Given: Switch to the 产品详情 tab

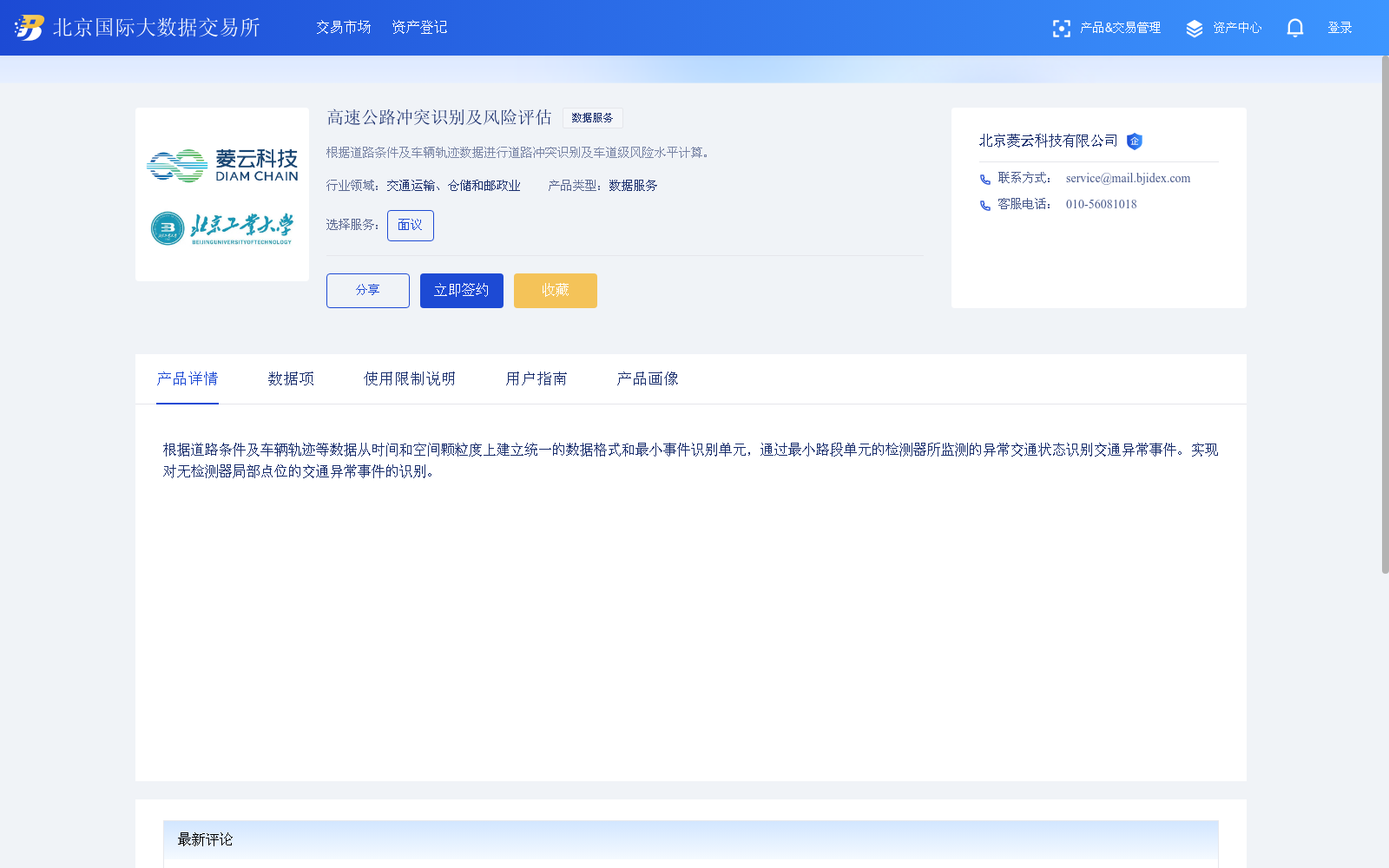Looking at the screenshot, I should pos(188,379).
